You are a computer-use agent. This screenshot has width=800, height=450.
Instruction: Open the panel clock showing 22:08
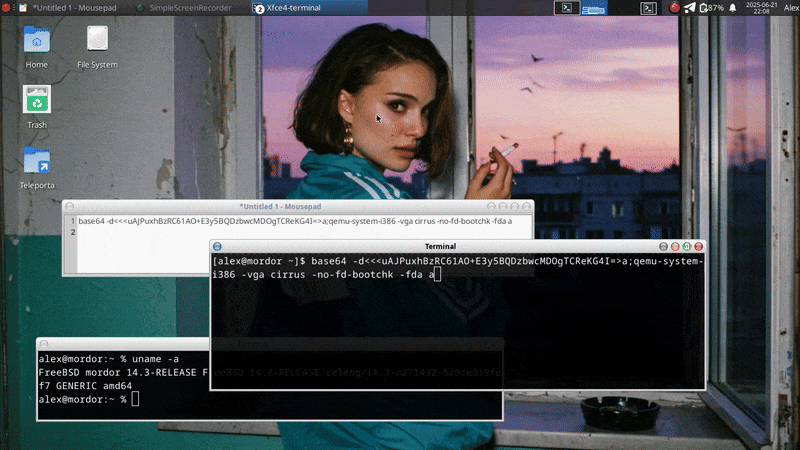(x=761, y=8)
